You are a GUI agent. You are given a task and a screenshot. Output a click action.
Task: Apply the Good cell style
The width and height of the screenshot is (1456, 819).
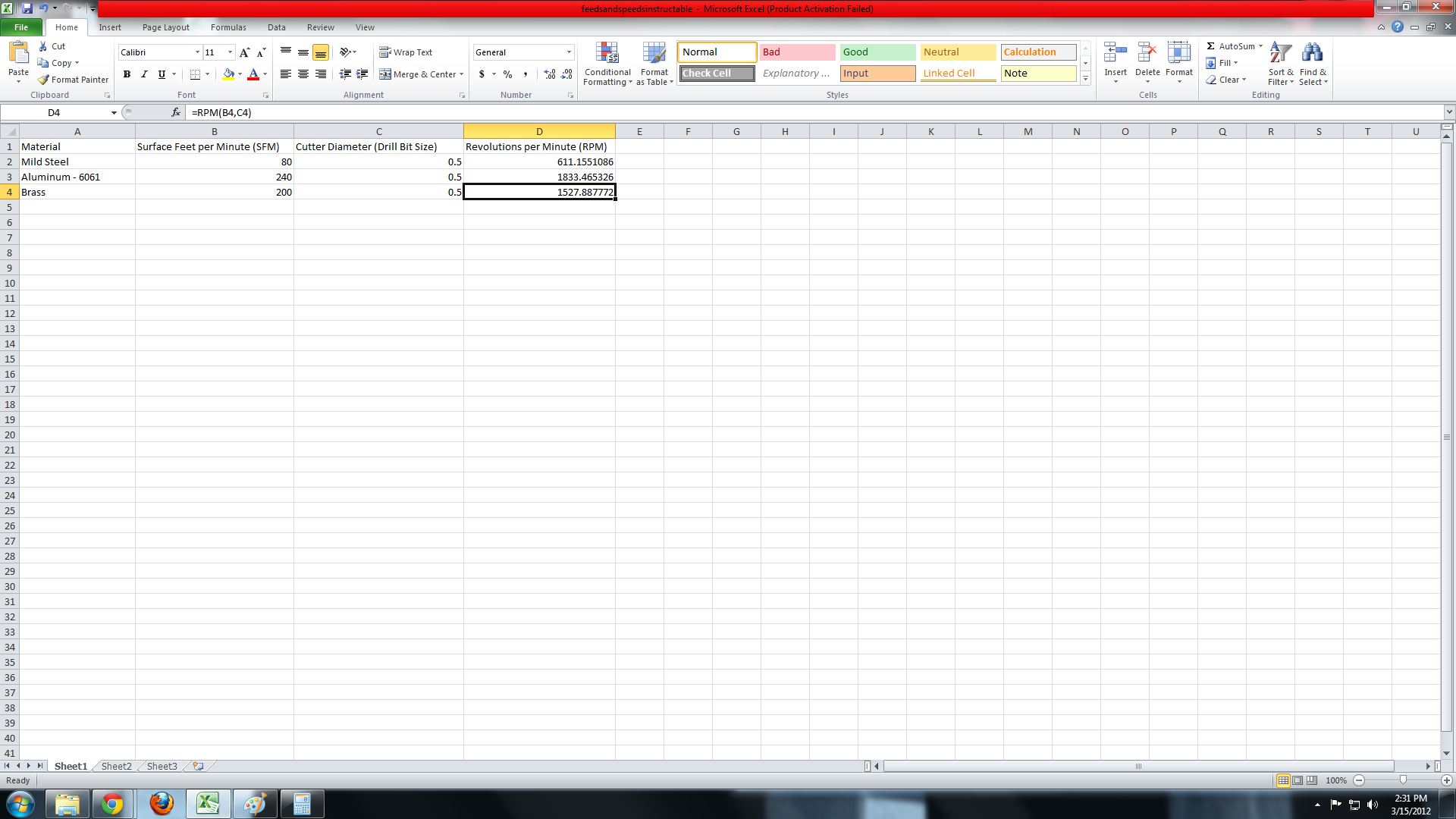[877, 52]
